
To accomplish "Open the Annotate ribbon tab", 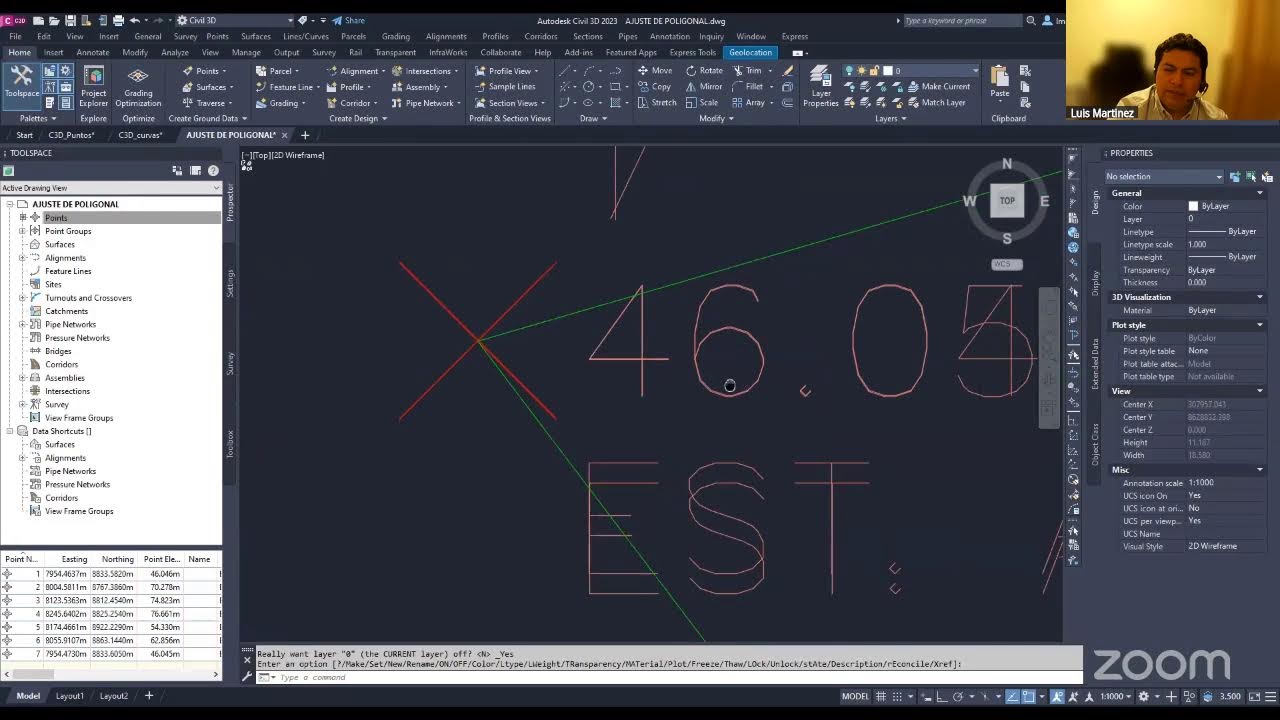I will click(92, 52).
